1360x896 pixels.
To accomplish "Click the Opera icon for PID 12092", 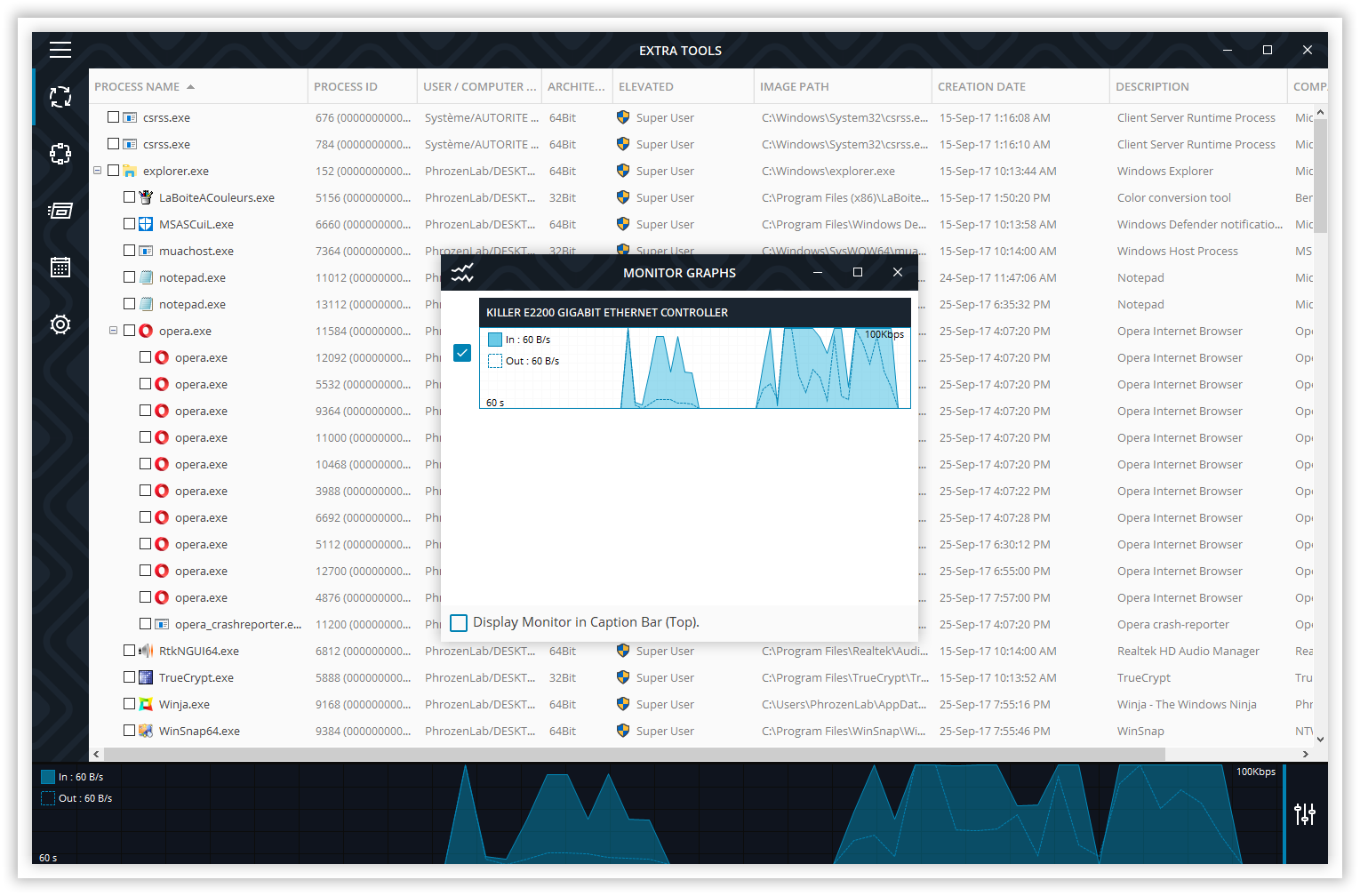I will point(162,357).
